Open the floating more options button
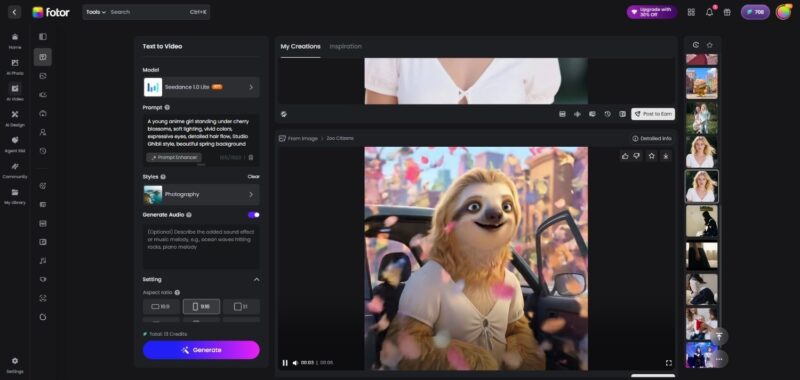 (x=719, y=359)
